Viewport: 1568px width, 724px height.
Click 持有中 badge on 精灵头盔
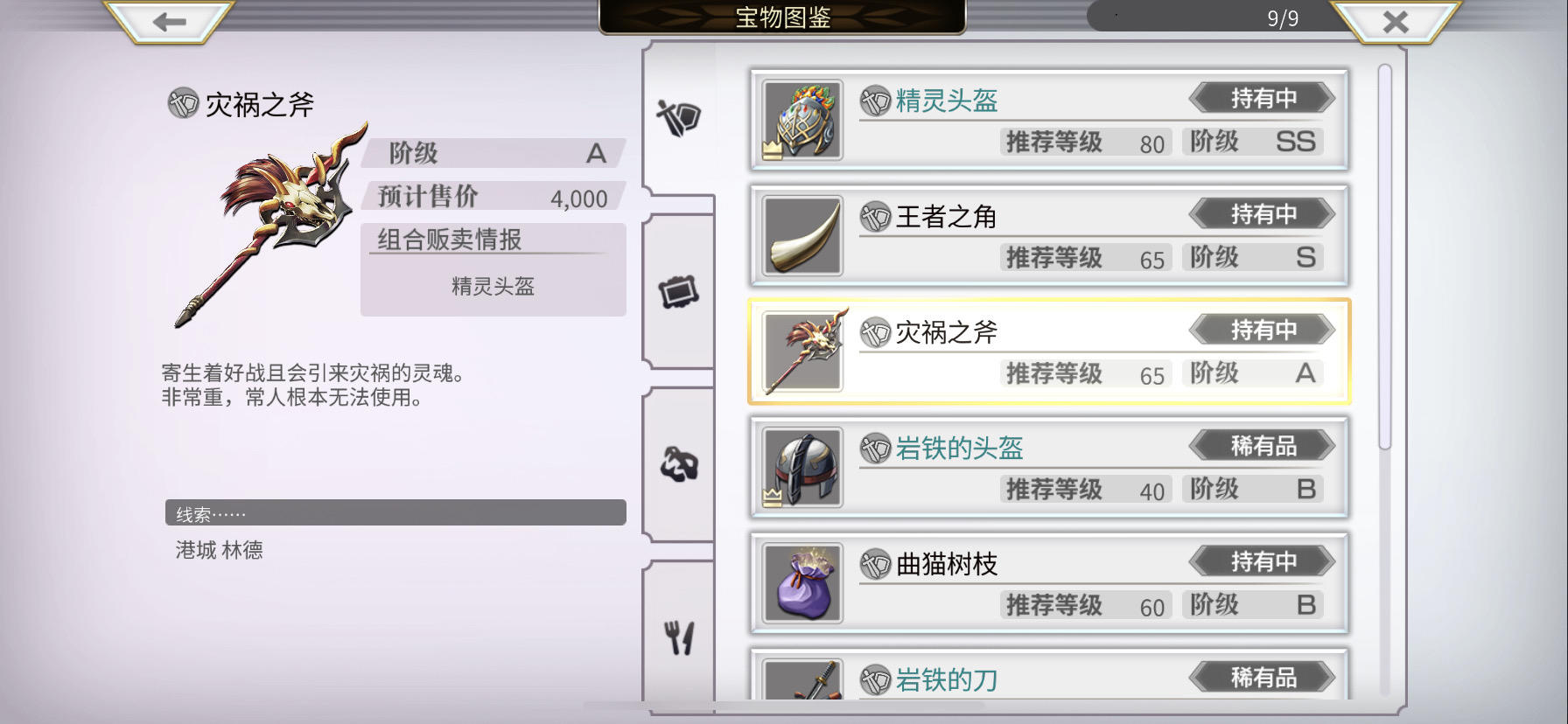1262,98
